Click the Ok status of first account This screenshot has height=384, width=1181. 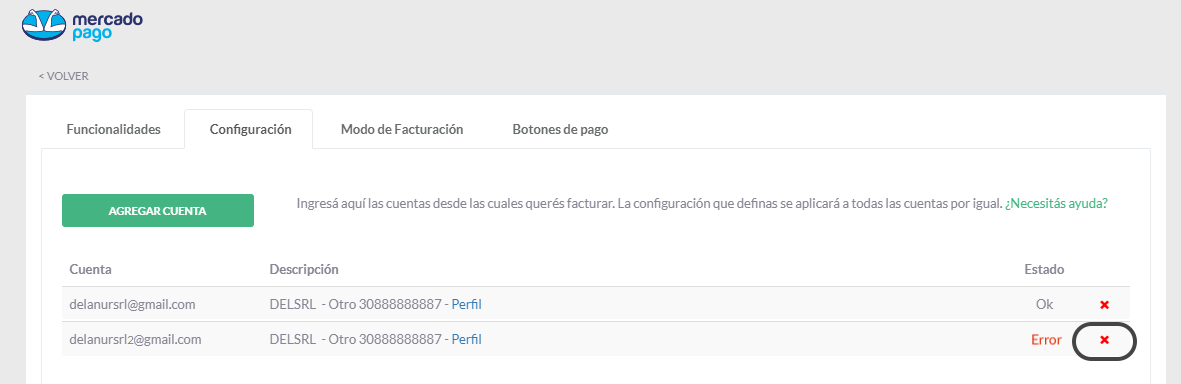1045,305
